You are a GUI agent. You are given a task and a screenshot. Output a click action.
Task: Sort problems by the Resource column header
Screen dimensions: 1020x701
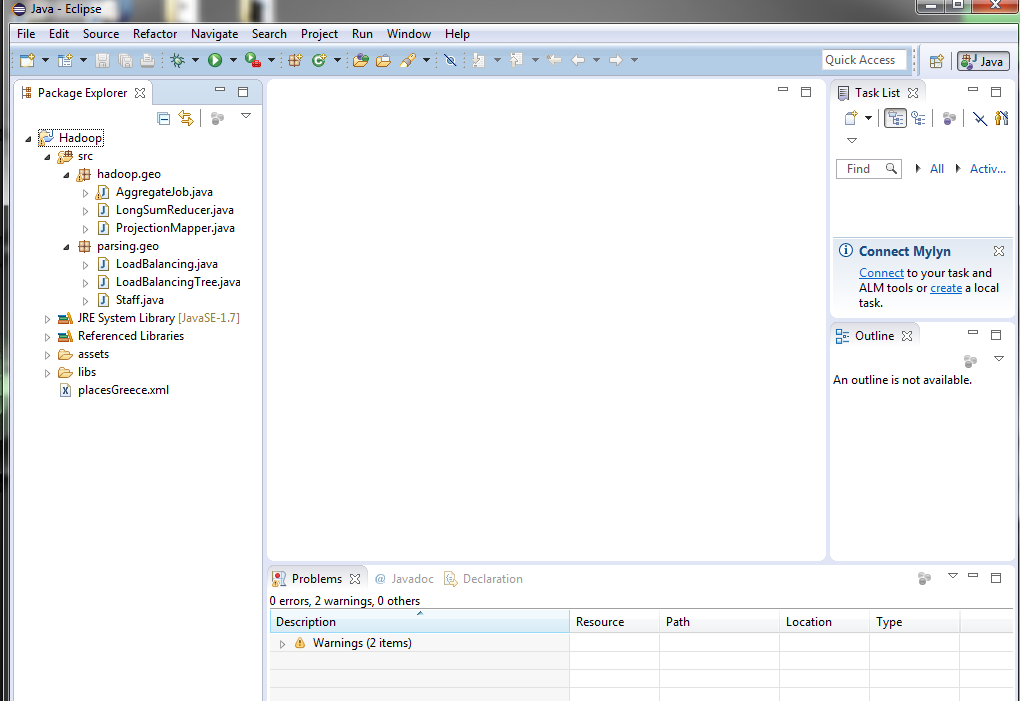[x=614, y=622]
